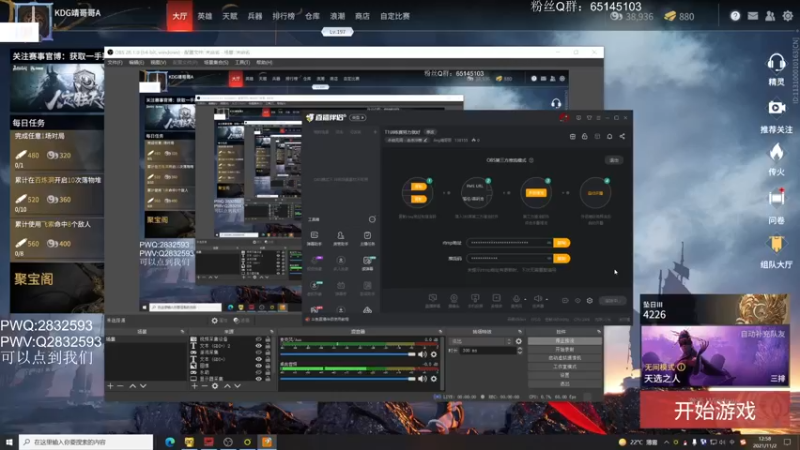
Task: Click the speaker volume icon in streaming assistant bottom bar
Action: [538, 298]
